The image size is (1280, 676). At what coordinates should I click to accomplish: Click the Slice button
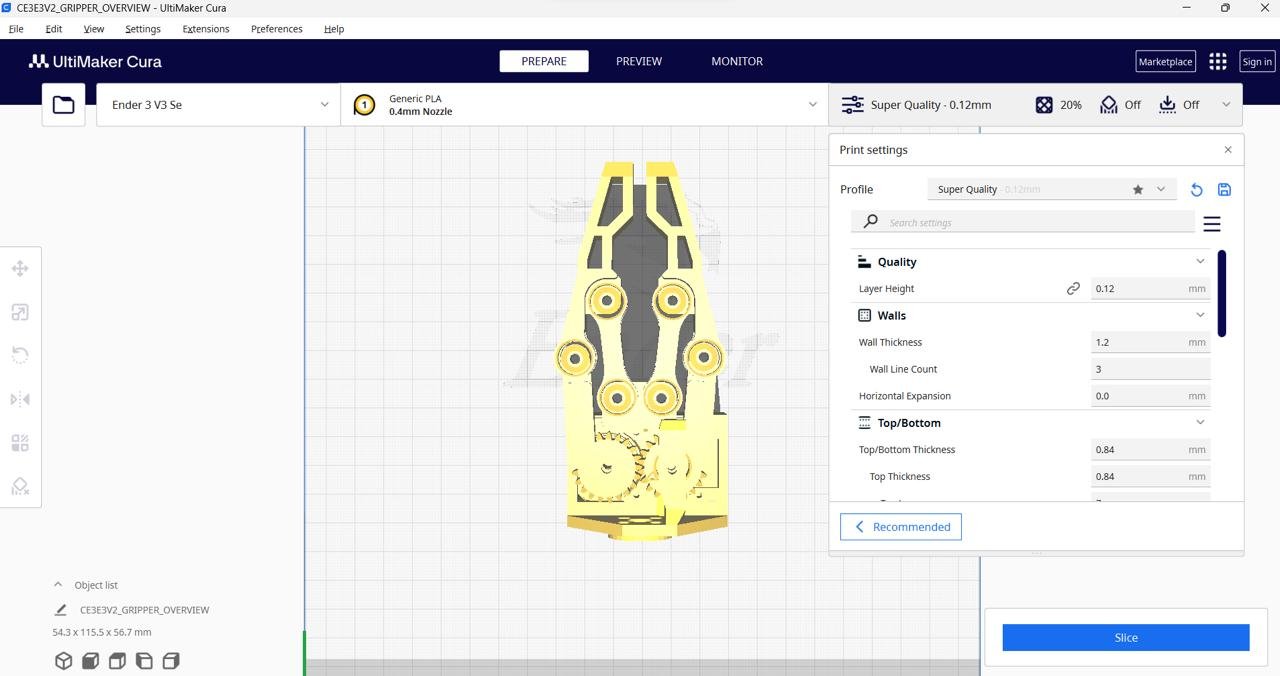[x=1126, y=638]
